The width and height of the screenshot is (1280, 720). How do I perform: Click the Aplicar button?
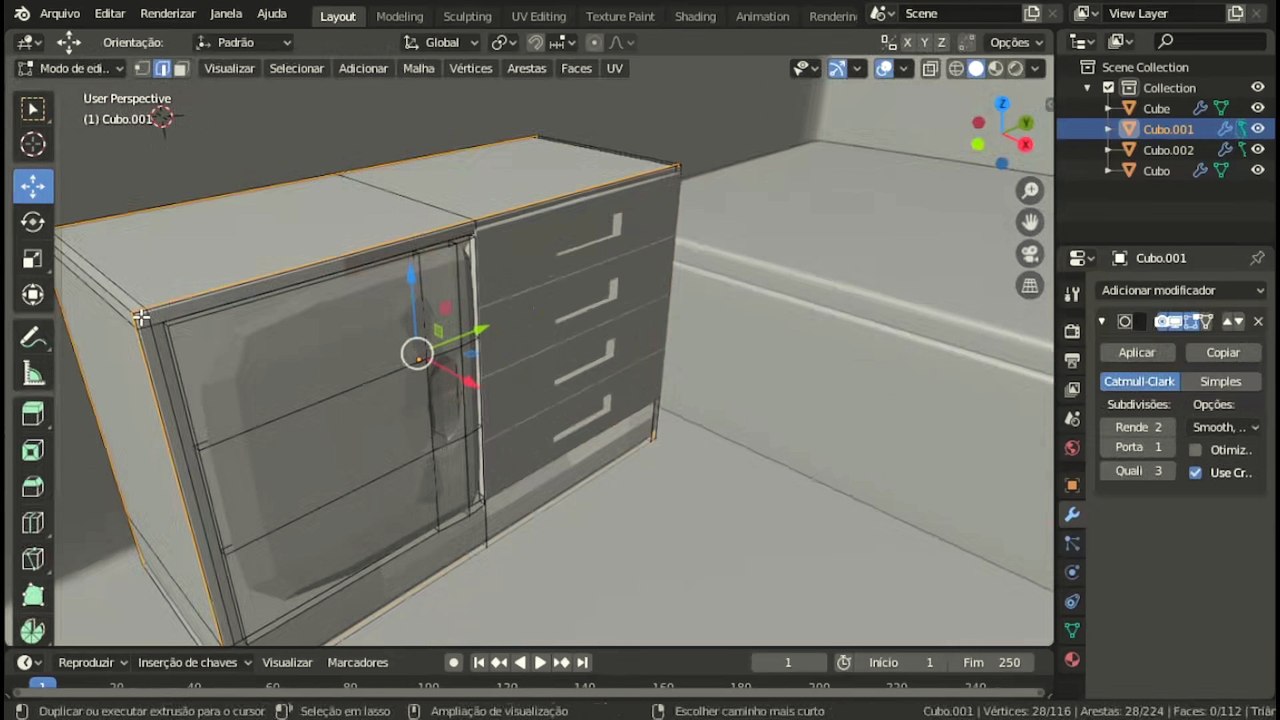[x=1137, y=353]
